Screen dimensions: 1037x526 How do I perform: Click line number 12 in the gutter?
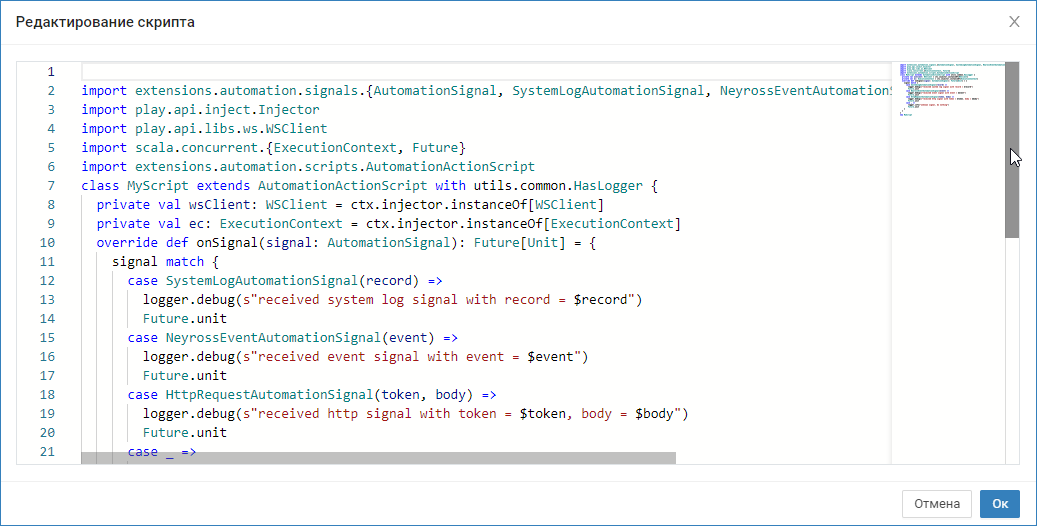click(x=48, y=281)
